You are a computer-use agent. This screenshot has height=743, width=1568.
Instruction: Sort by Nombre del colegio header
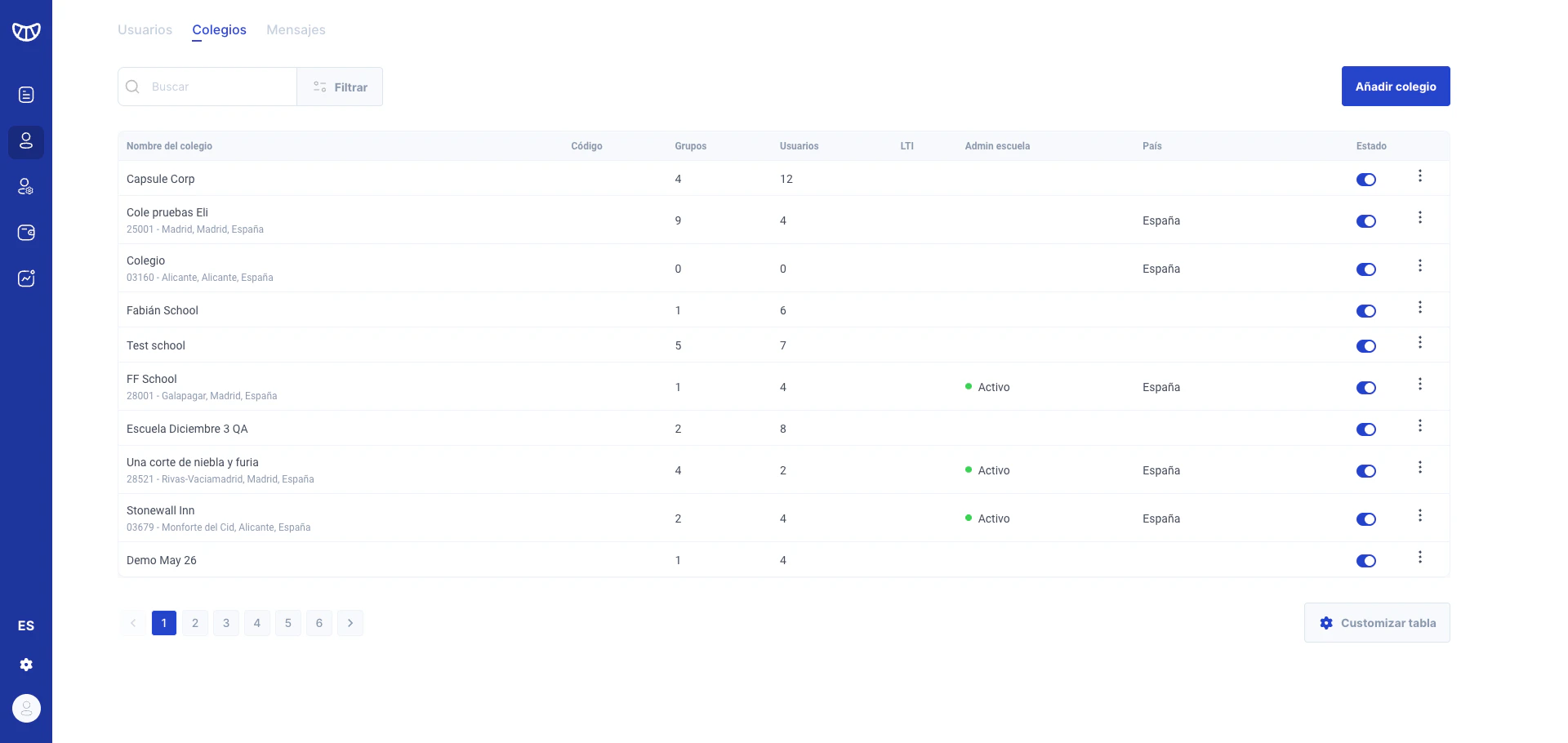point(169,146)
